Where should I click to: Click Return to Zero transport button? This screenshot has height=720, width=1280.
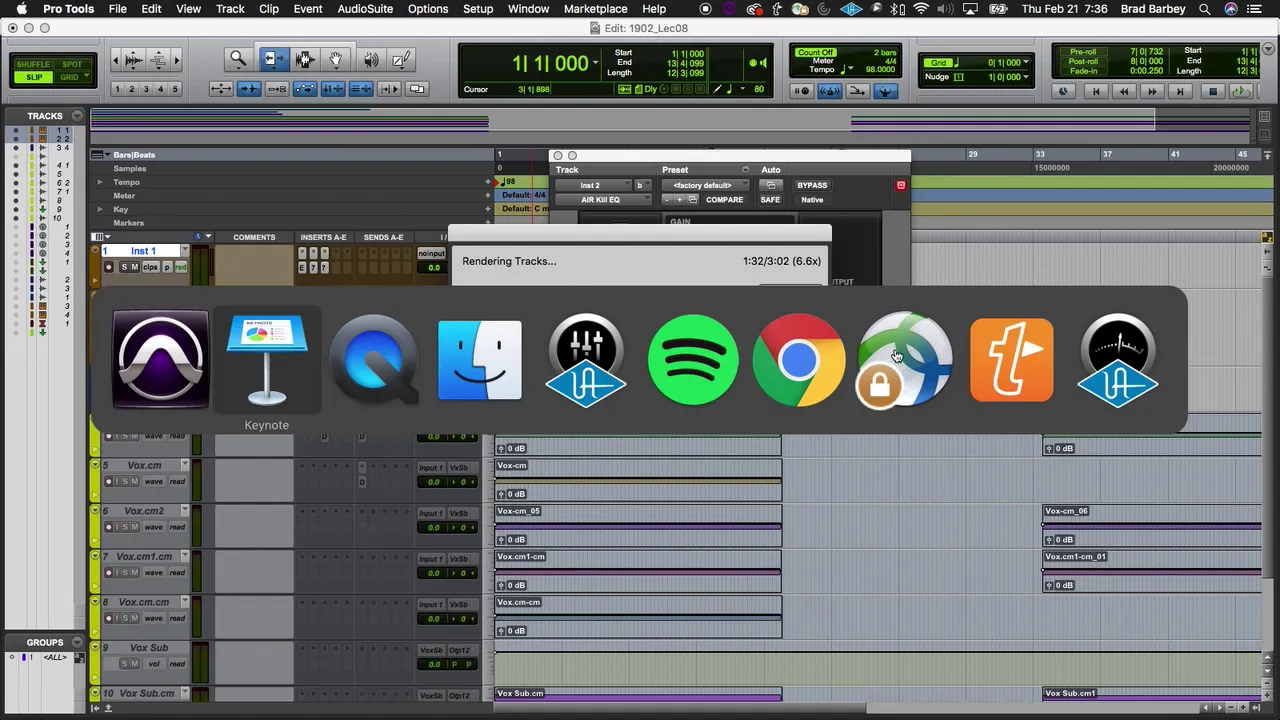coord(1096,91)
